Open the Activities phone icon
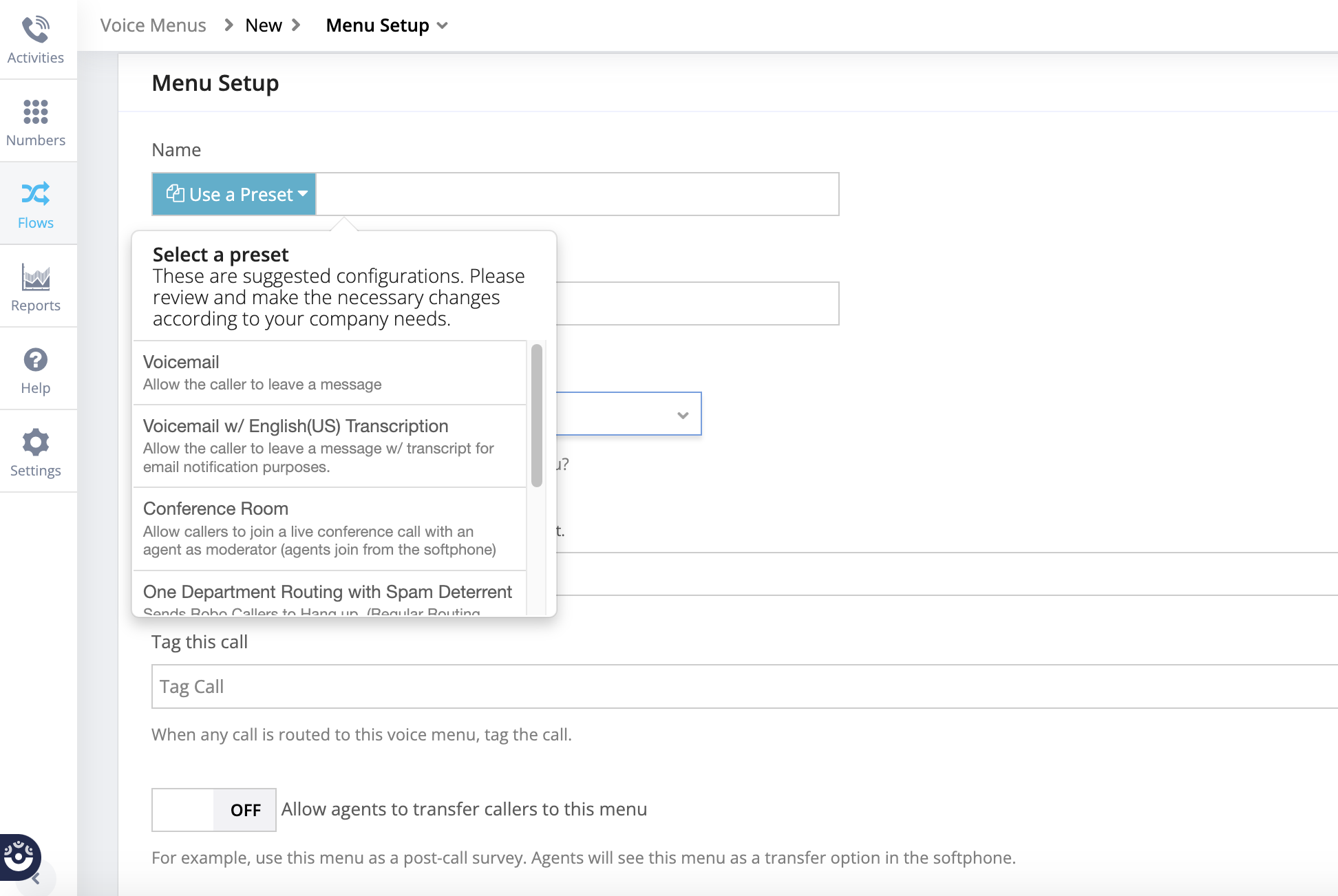Image resolution: width=1338 pixels, height=896 pixels. pos(35,30)
